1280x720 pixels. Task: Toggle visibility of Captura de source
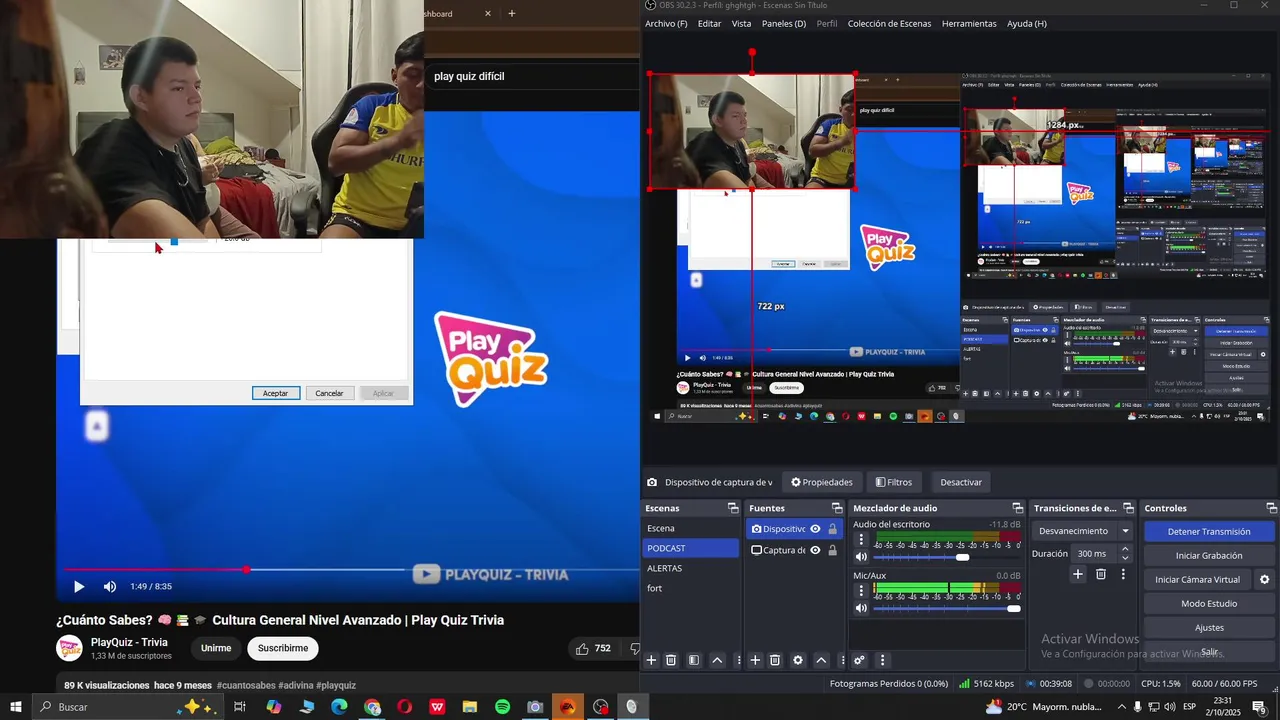coord(815,550)
